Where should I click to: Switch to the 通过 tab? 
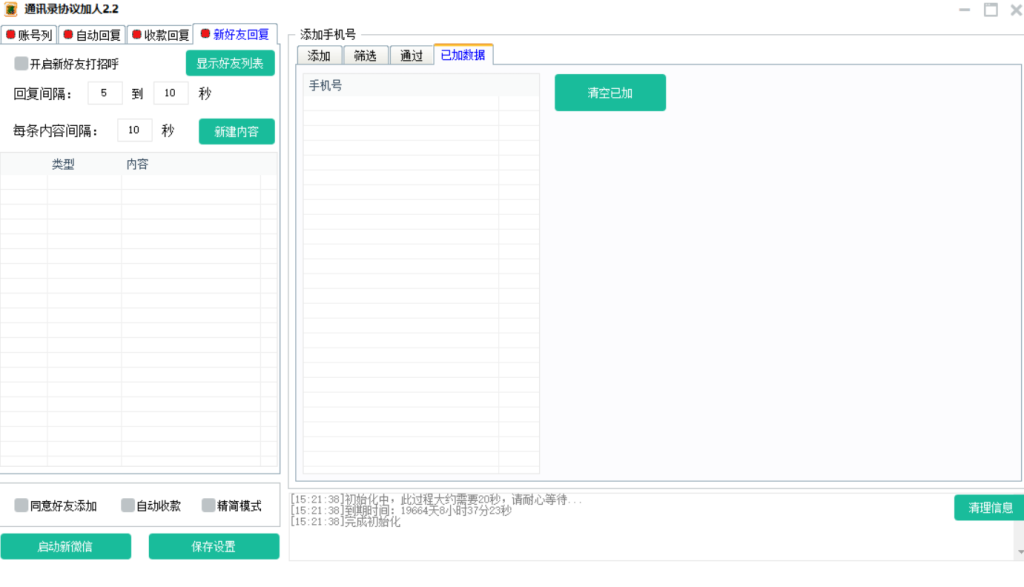tap(411, 56)
